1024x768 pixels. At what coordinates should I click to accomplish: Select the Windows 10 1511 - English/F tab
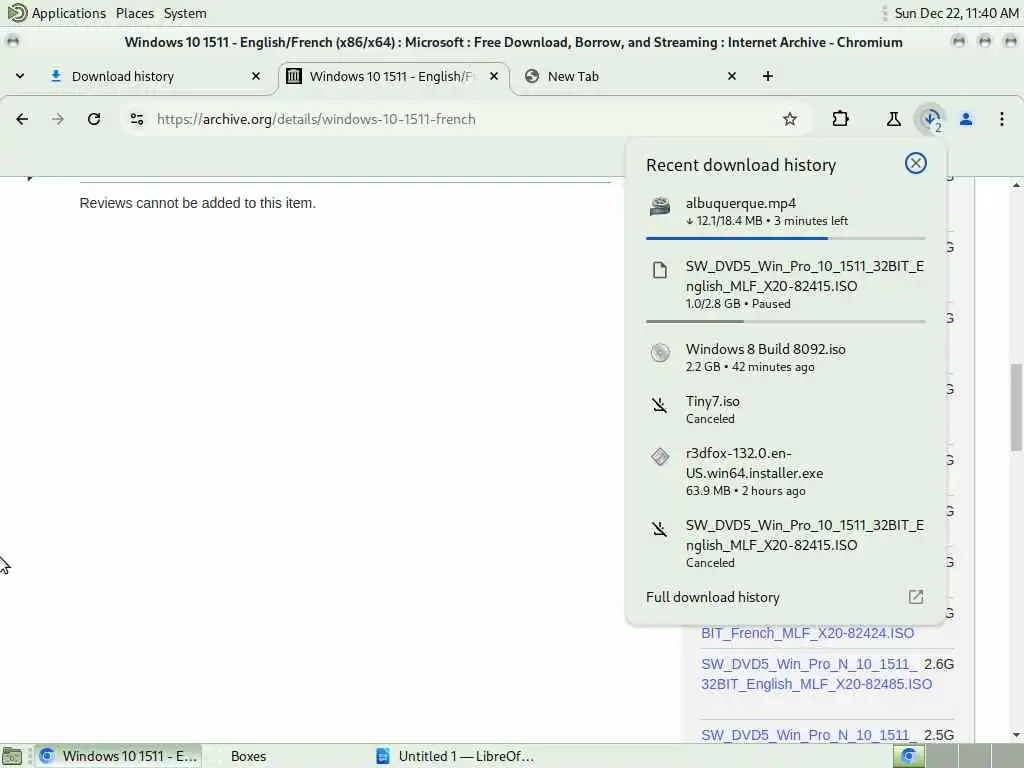(x=394, y=76)
